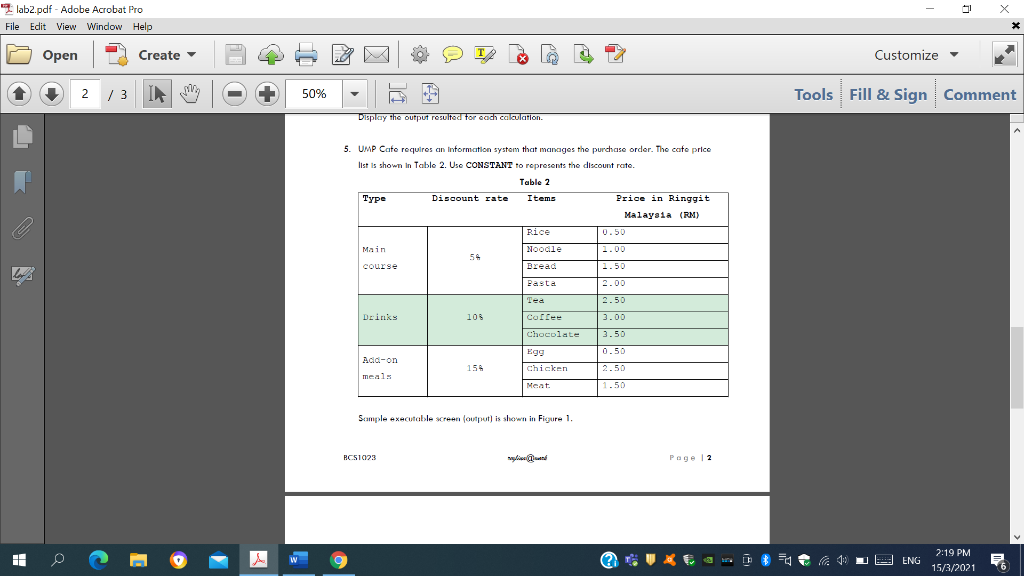This screenshot has height=576, width=1024.
Task: Open the settings gear icon
Action: 420,55
